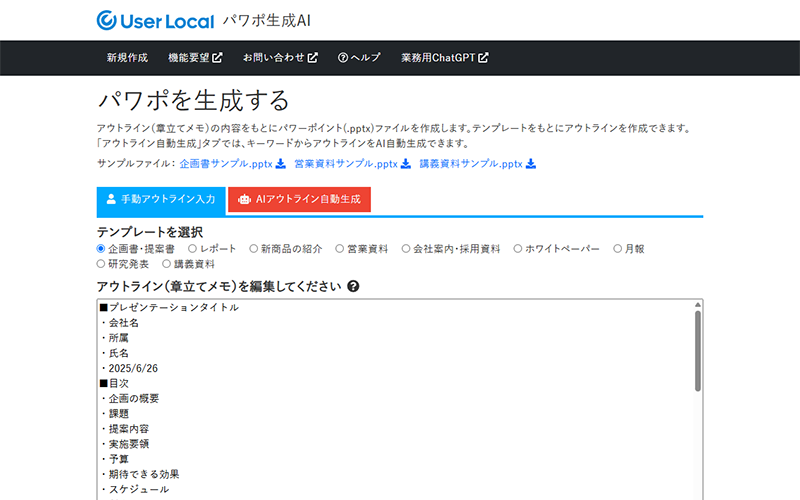The image size is (800, 500).
Task: Click the ・予算 outline line
Action: 115,459
